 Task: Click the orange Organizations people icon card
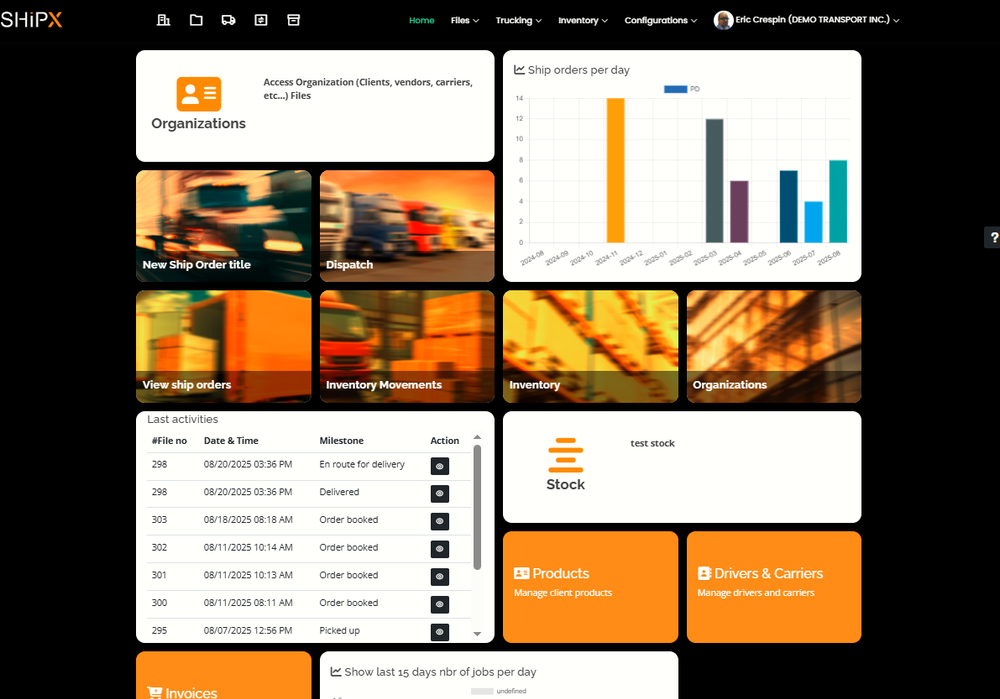tap(198, 93)
